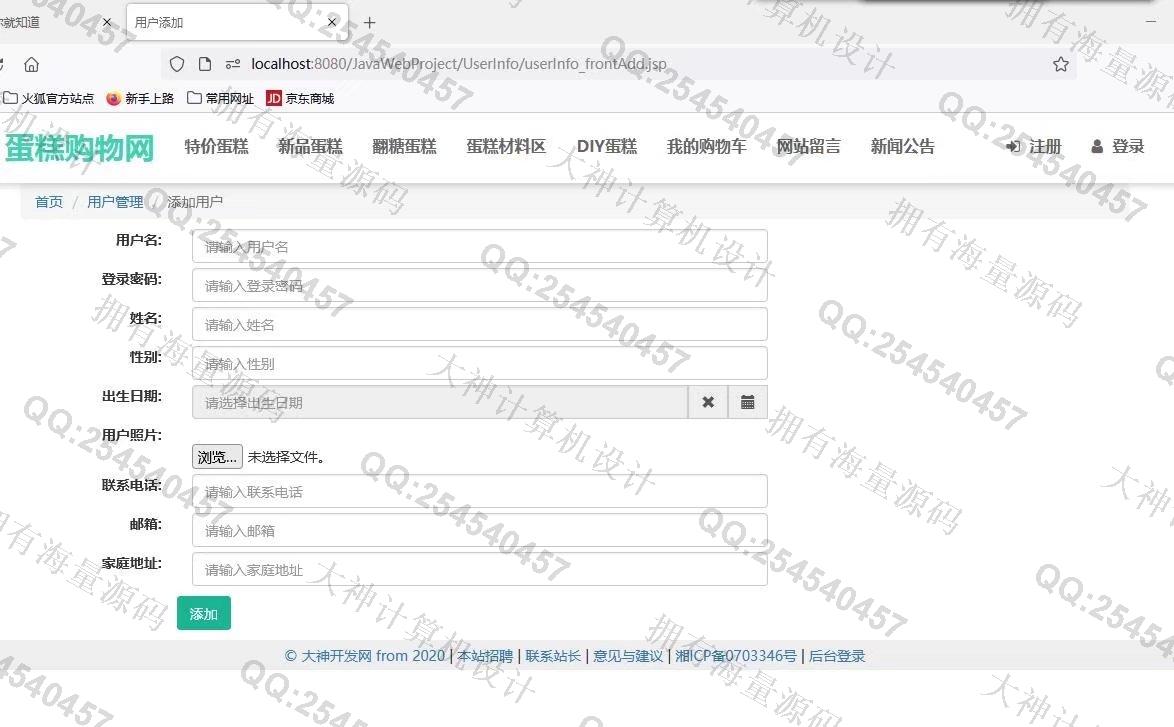
Task: Open the calendar date picker icon
Action: [x=747, y=403]
